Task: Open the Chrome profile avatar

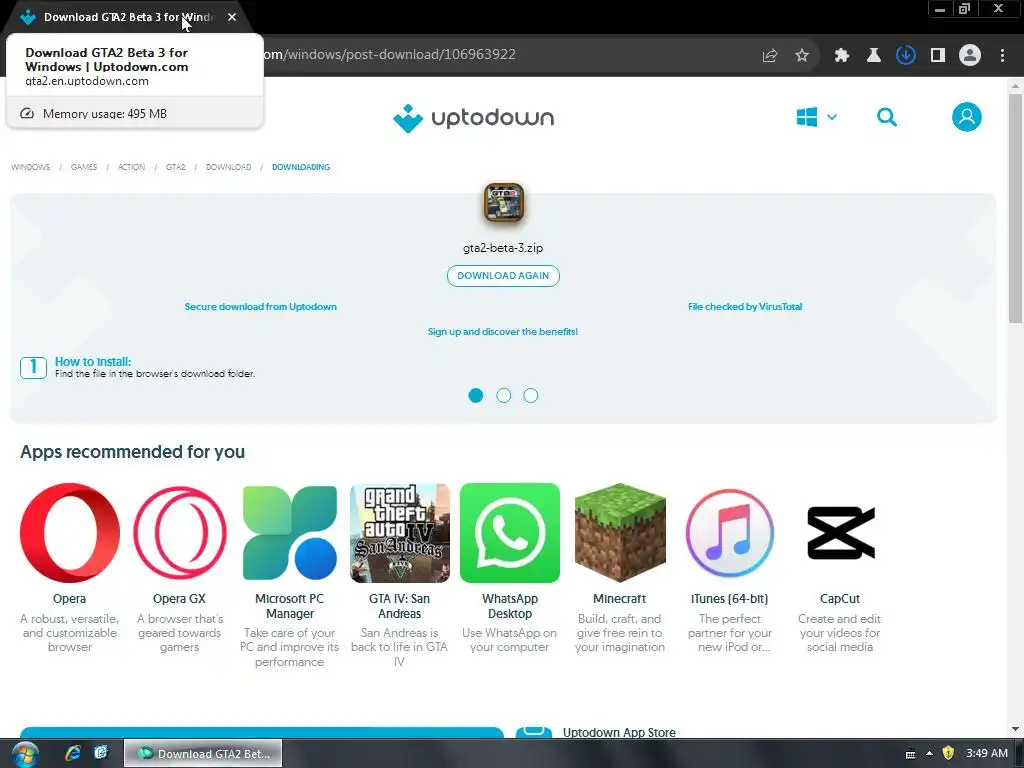Action: (x=970, y=56)
